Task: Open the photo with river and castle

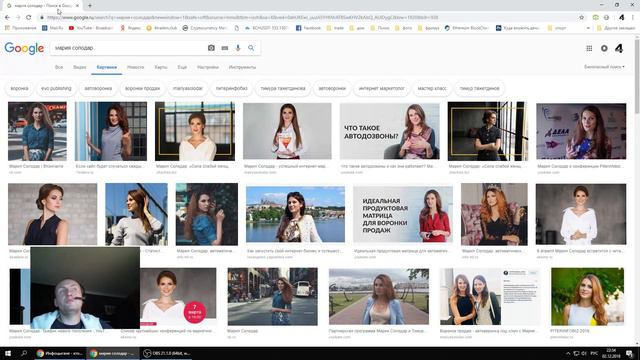Action: 295,214
